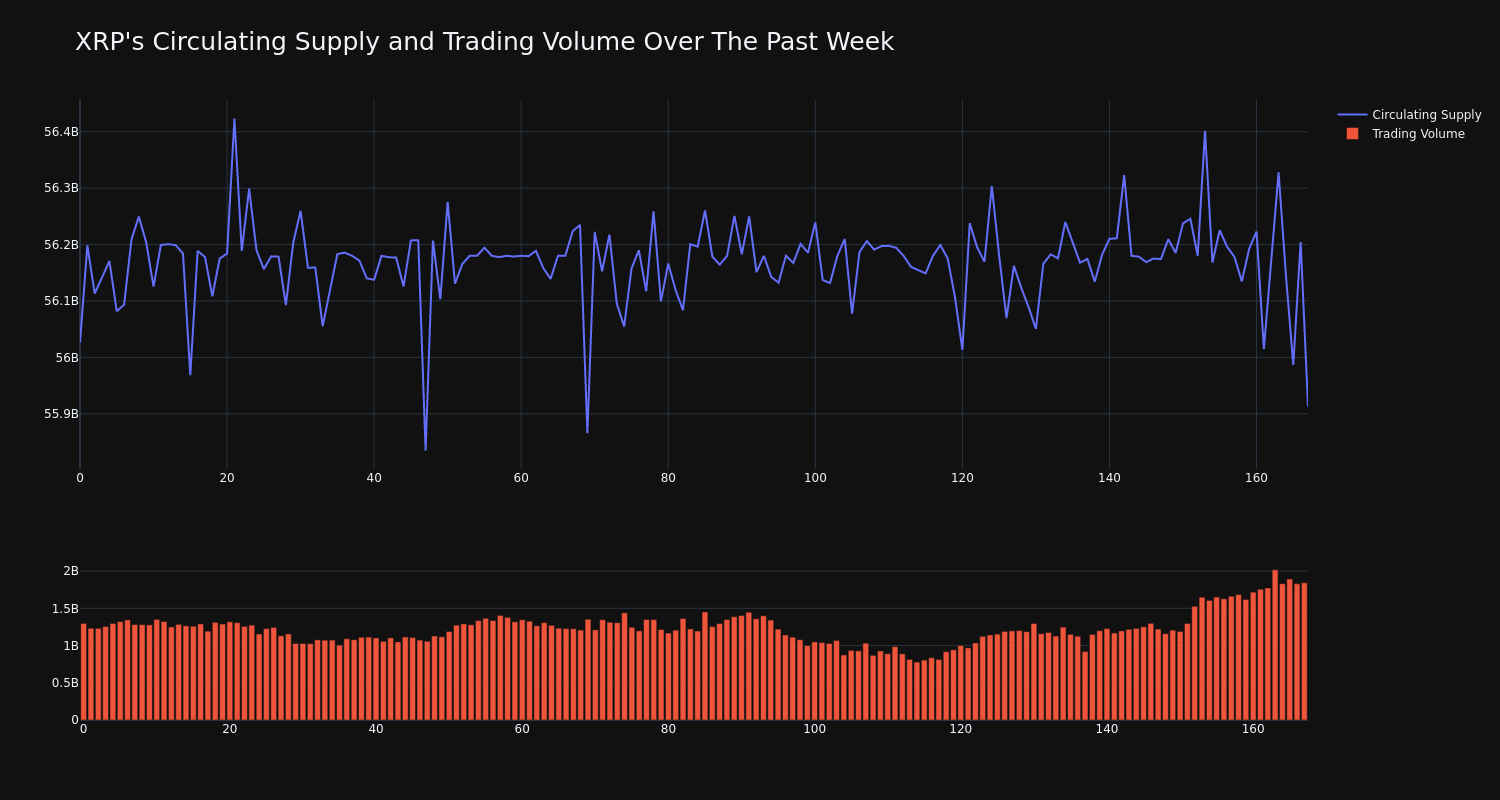The height and width of the screenshot is (800, 1500).
Task: Click the highest supply peak near hour 21
Action: 234,119
